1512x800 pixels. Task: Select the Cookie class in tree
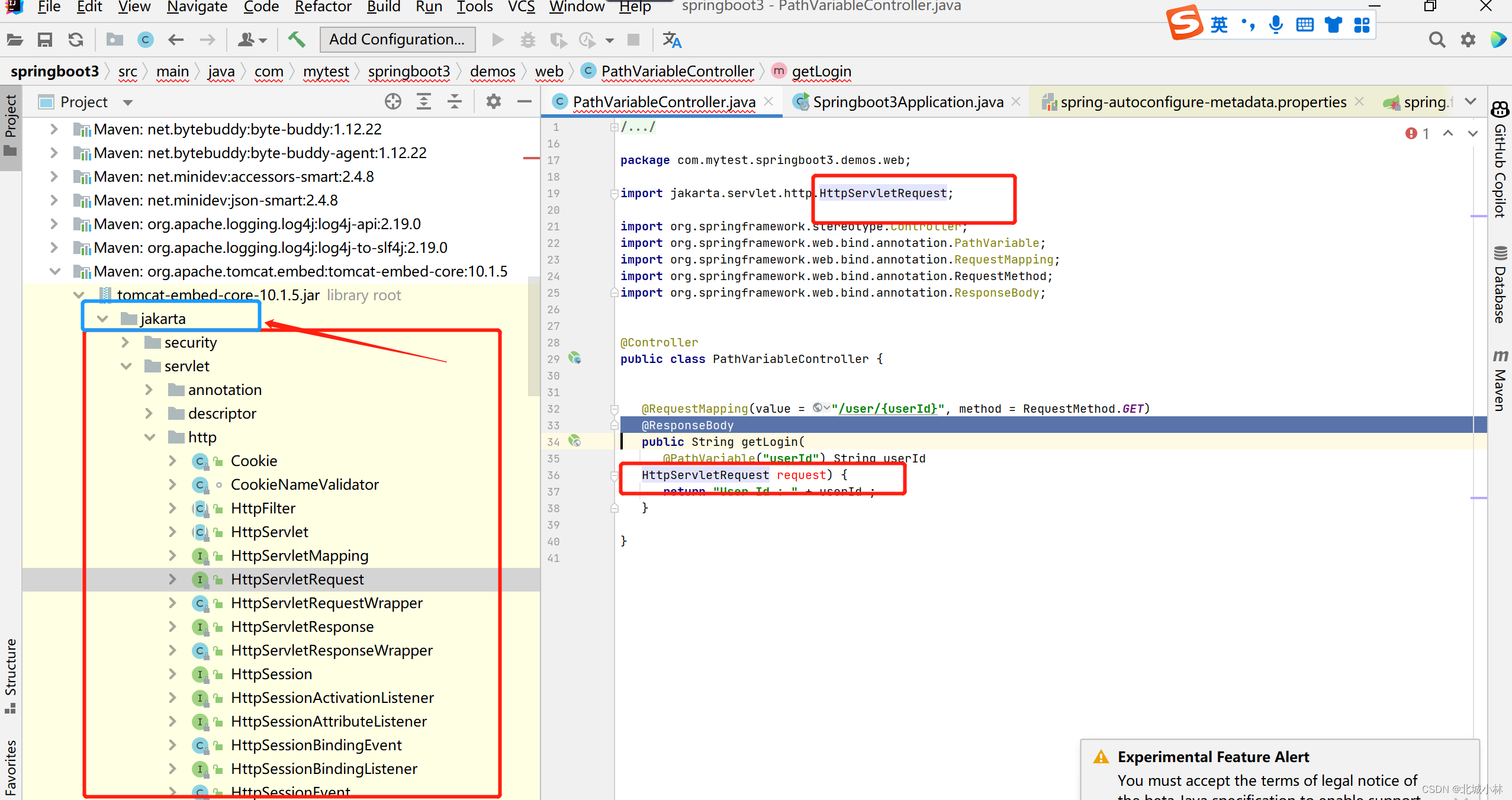click(254, 461)
